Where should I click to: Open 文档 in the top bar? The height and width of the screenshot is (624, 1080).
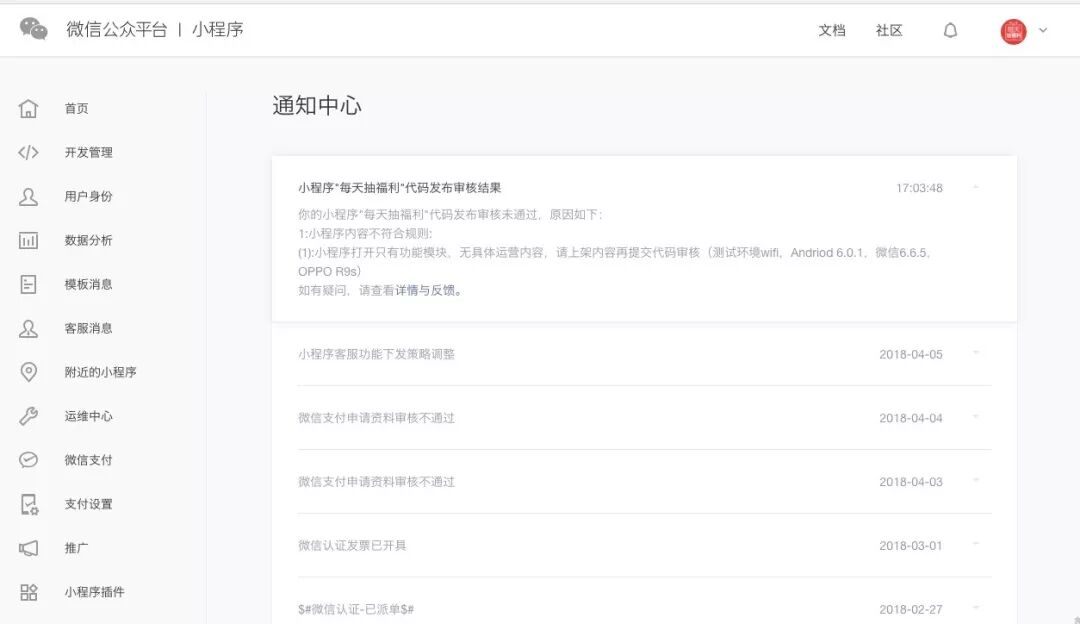click(831, 30)
